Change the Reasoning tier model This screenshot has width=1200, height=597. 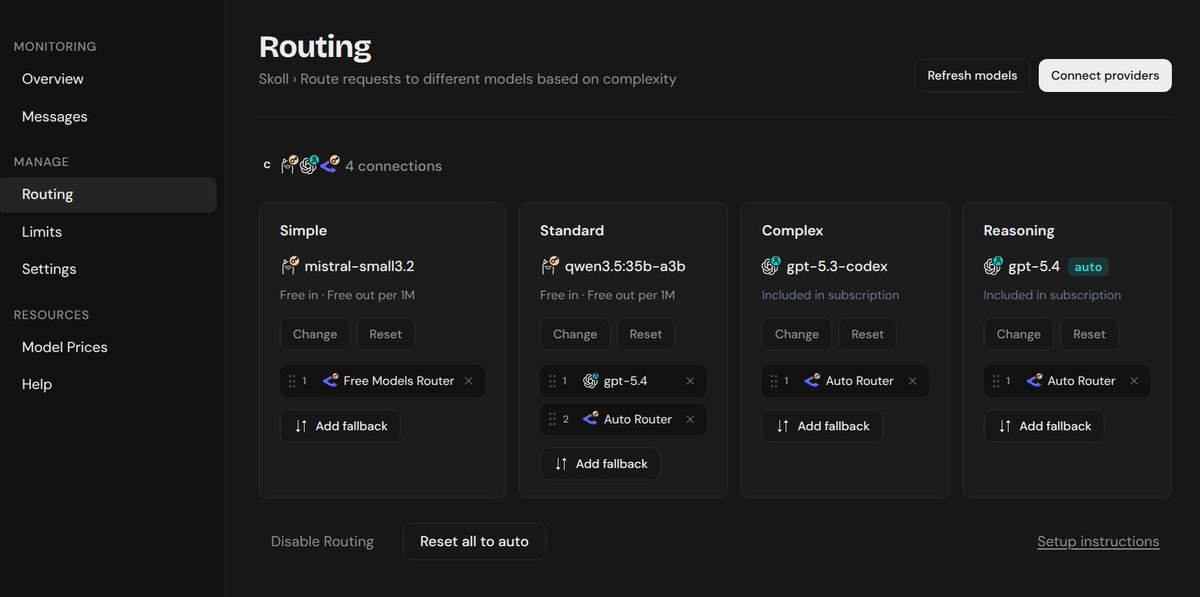(1019, 334)
